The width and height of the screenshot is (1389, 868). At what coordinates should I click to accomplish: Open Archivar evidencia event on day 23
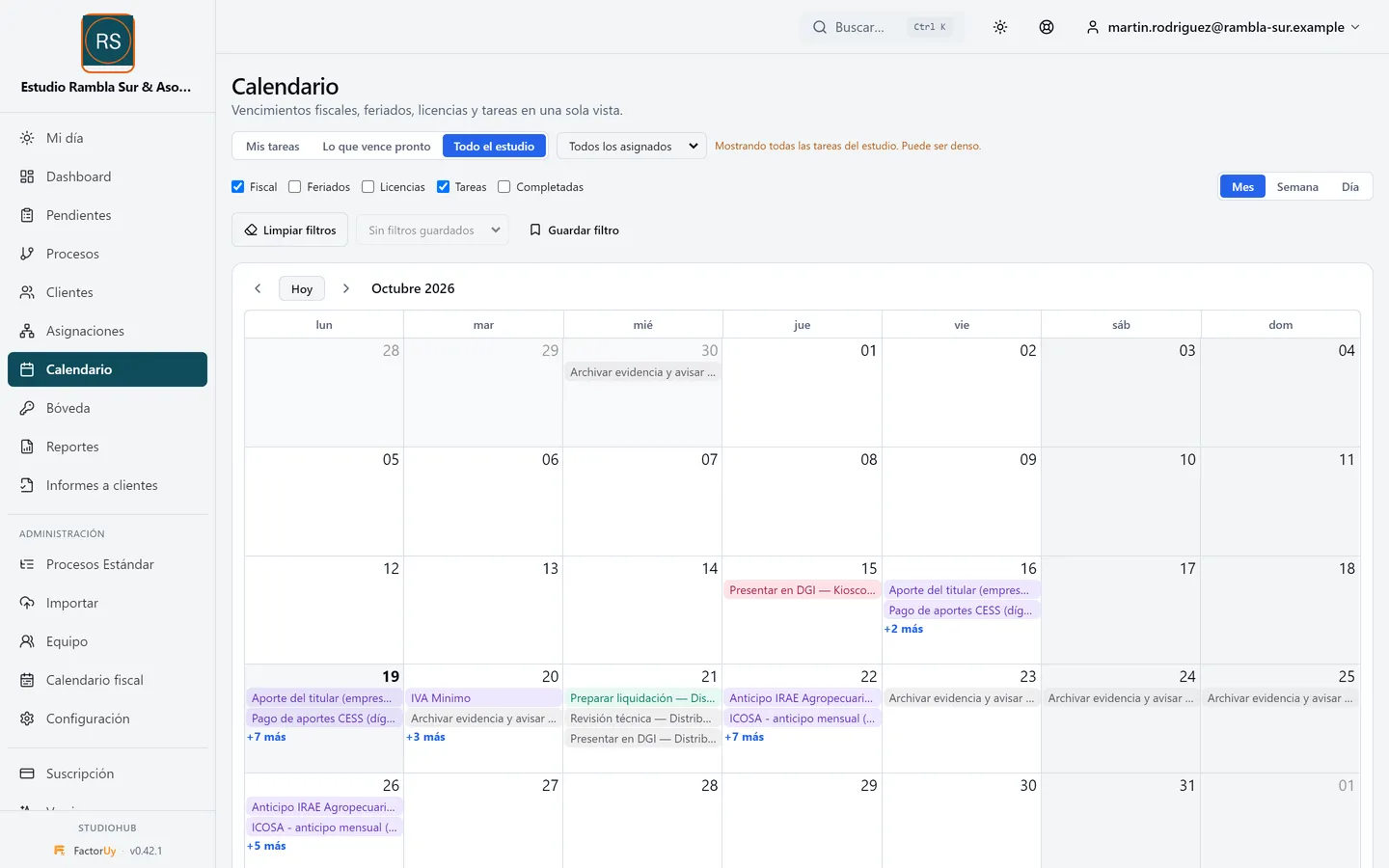click(x=962, y=698)
